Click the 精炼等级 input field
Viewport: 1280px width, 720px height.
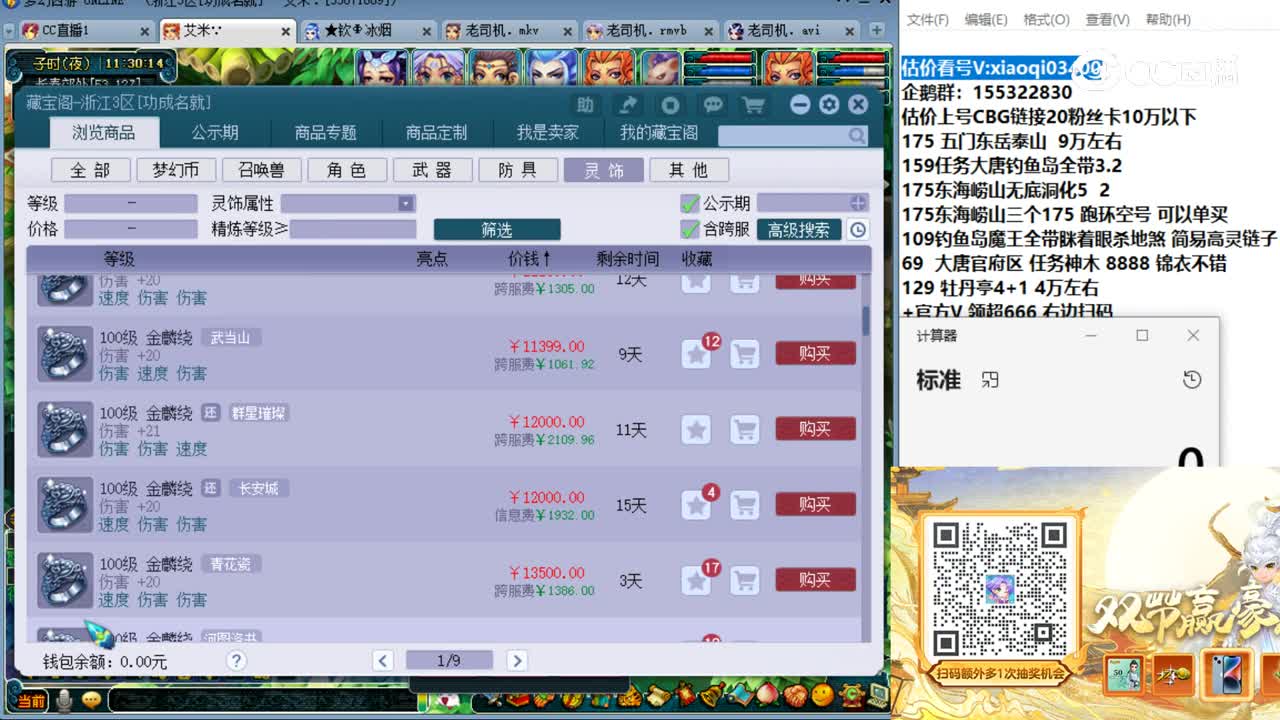(x=353, y=229)
